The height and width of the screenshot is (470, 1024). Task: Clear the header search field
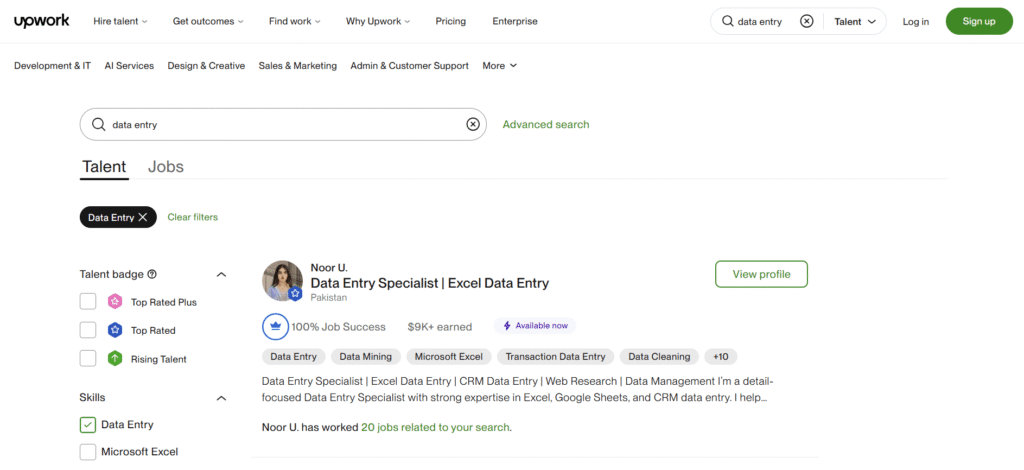point(807,21)
